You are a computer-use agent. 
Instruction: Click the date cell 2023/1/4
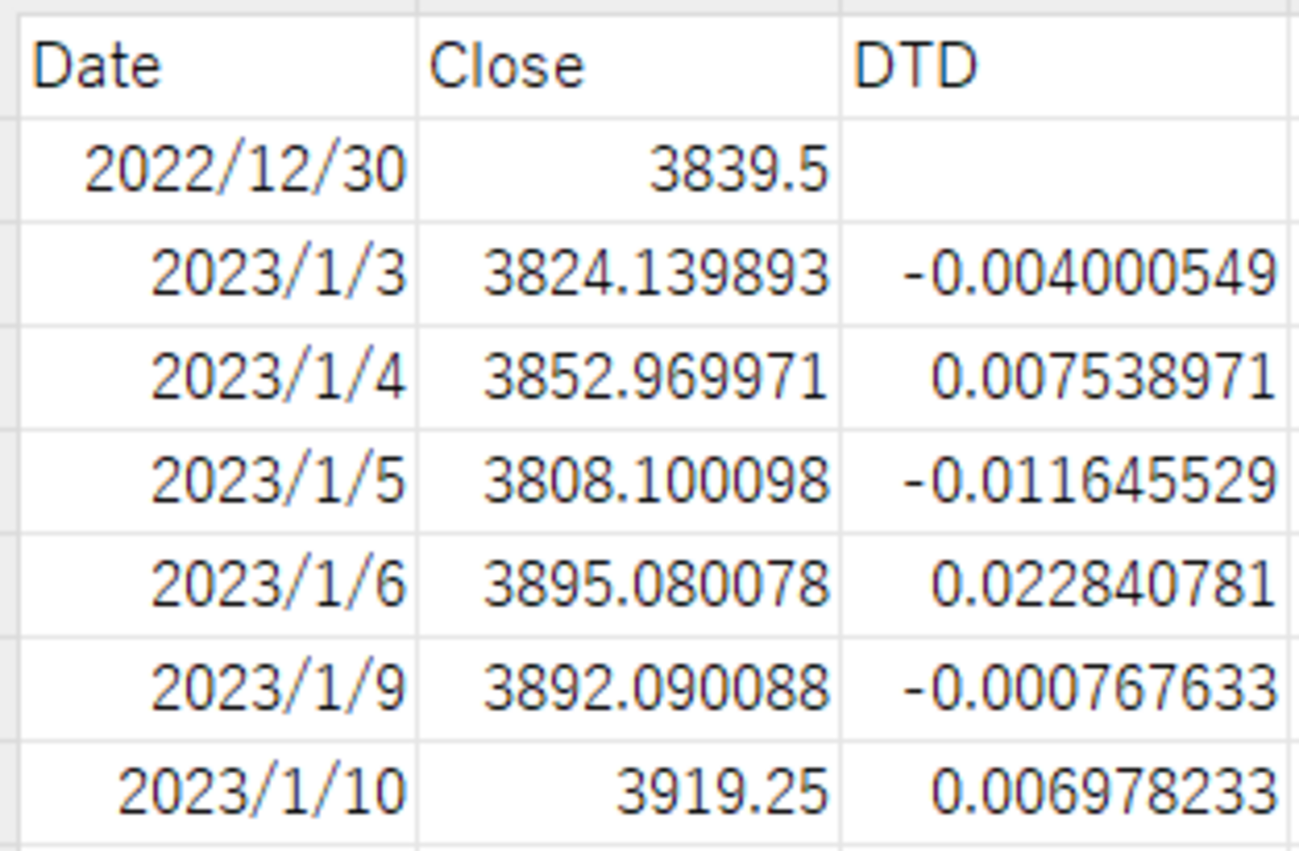coord(218,378)
